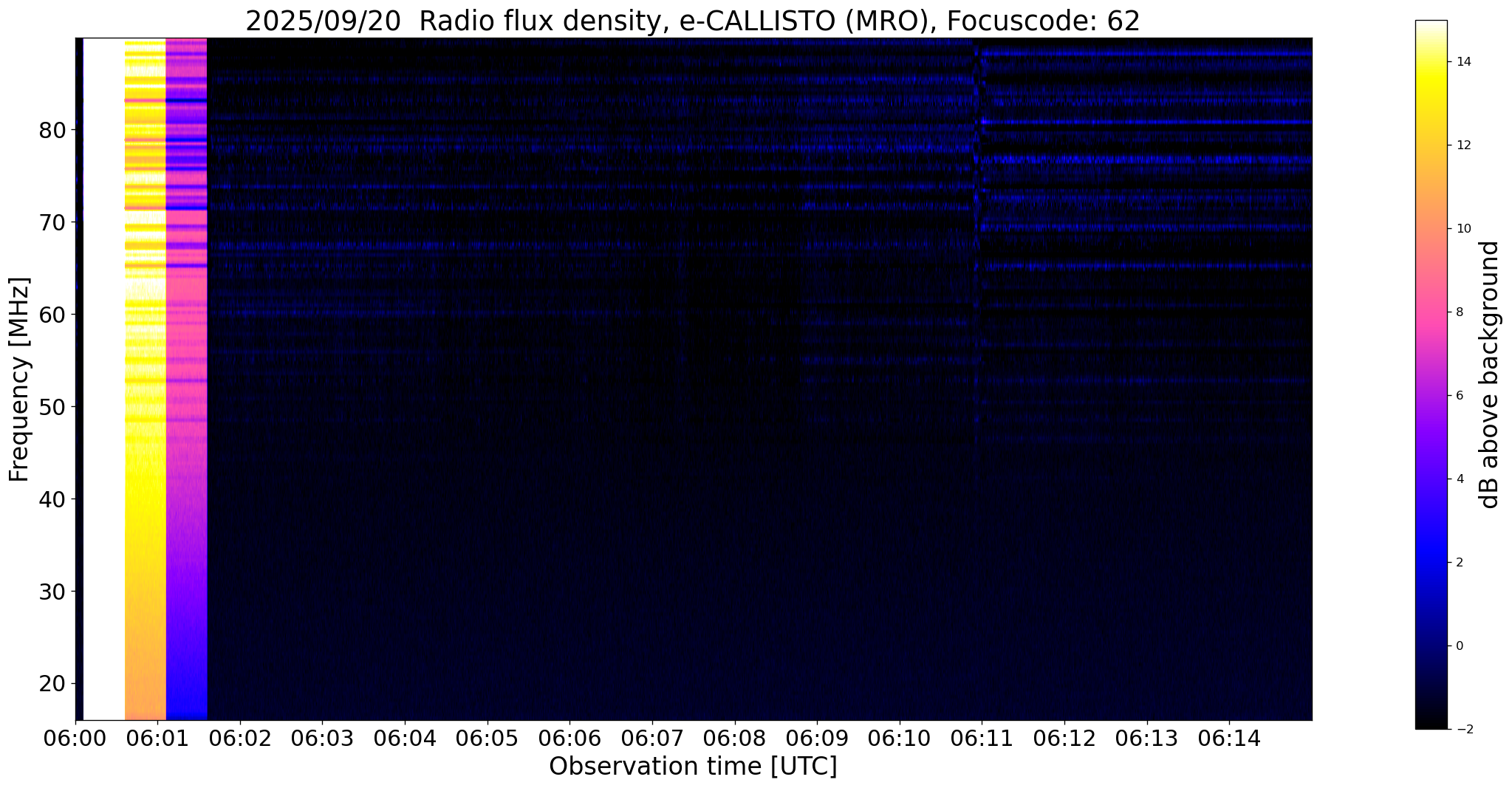This screenshot has width=1512, height=788.
Task: Select the 06:08 time tick label
Action: [735, 739]
